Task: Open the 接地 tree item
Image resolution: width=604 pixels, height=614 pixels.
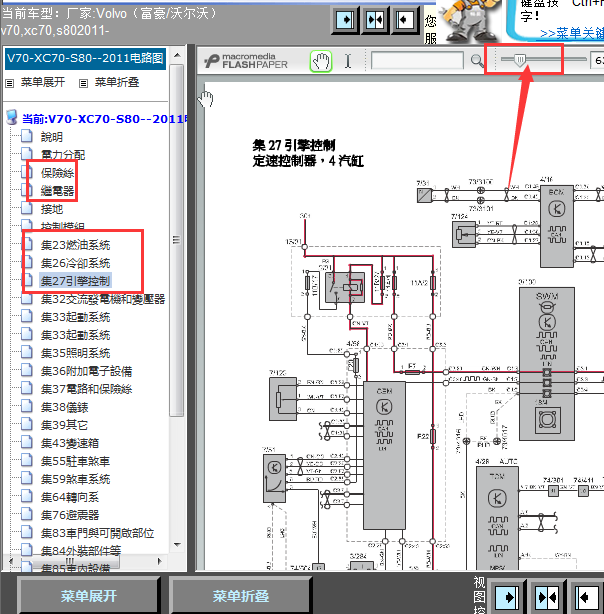Action: [x=52, y=209]
